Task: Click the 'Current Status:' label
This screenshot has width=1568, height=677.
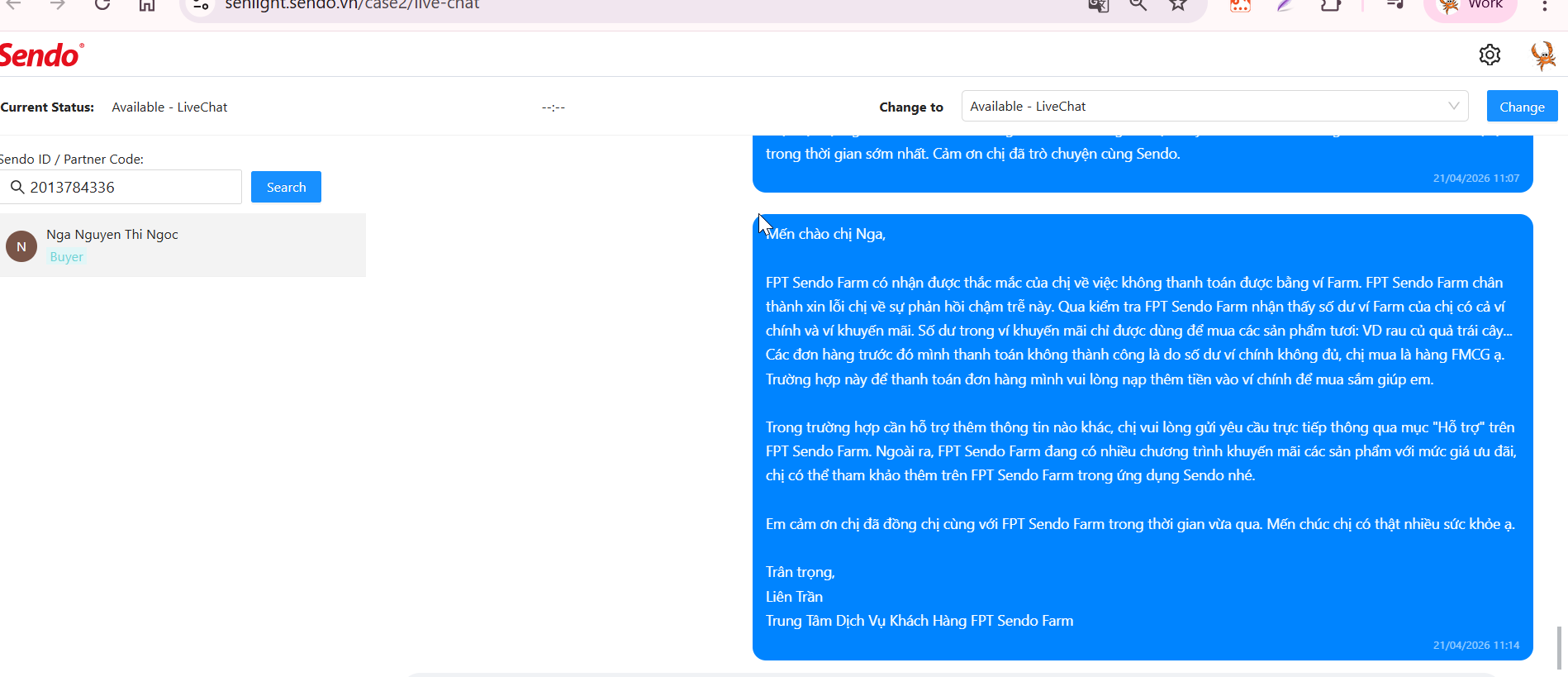Action: point(47,107)
